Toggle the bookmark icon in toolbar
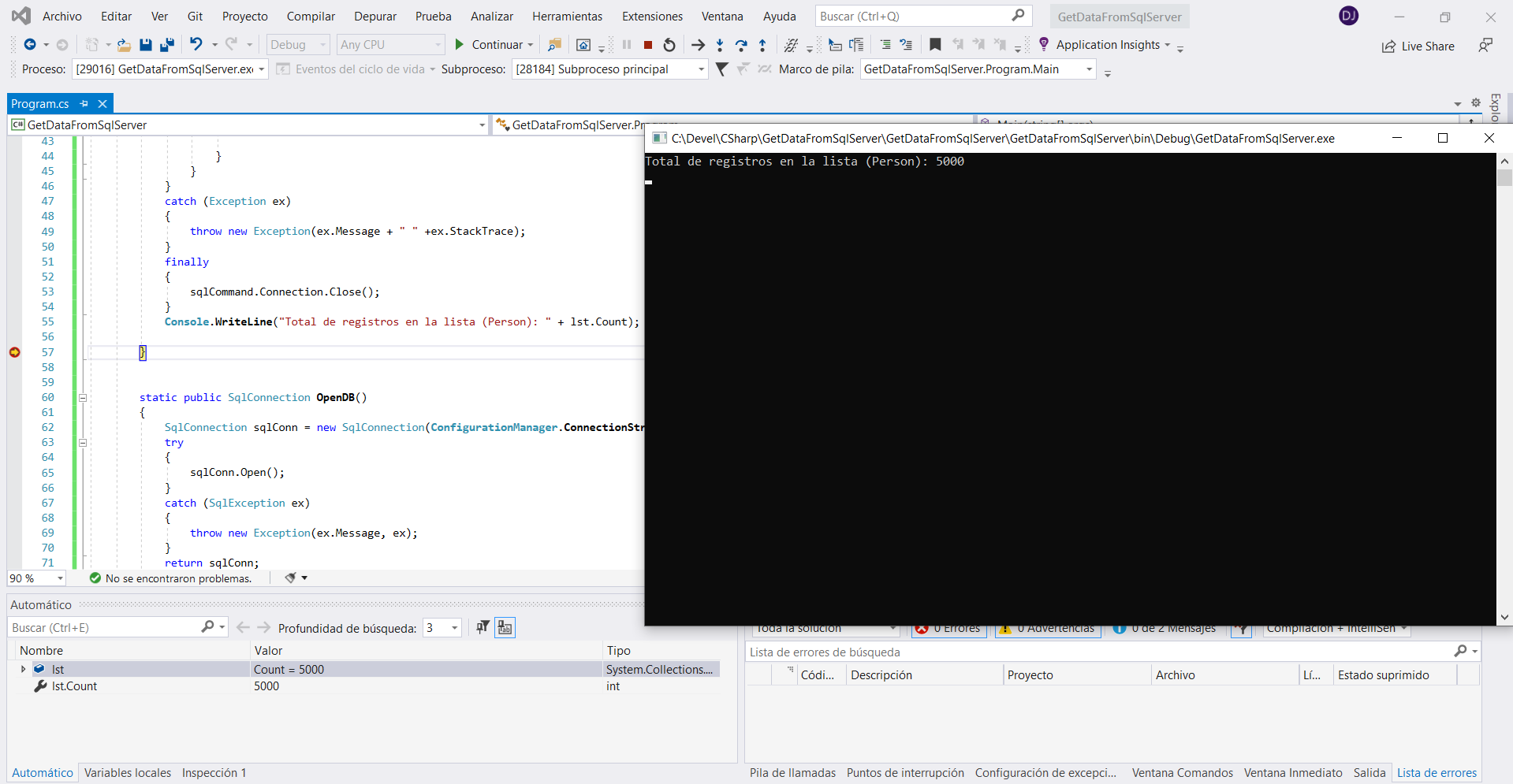 coord(935,45)
